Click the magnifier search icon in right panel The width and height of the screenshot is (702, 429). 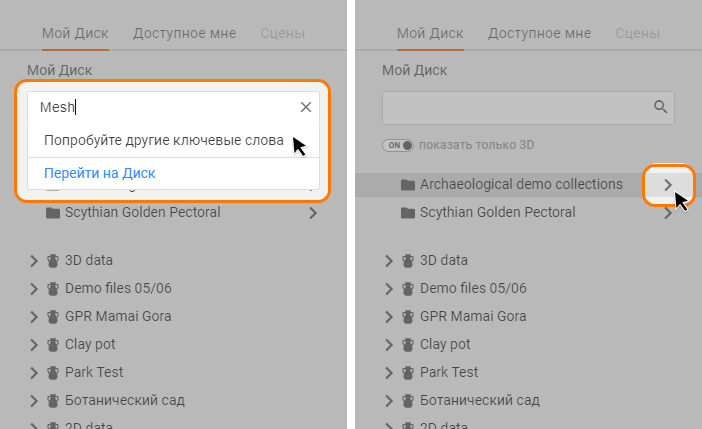point(660,107)
